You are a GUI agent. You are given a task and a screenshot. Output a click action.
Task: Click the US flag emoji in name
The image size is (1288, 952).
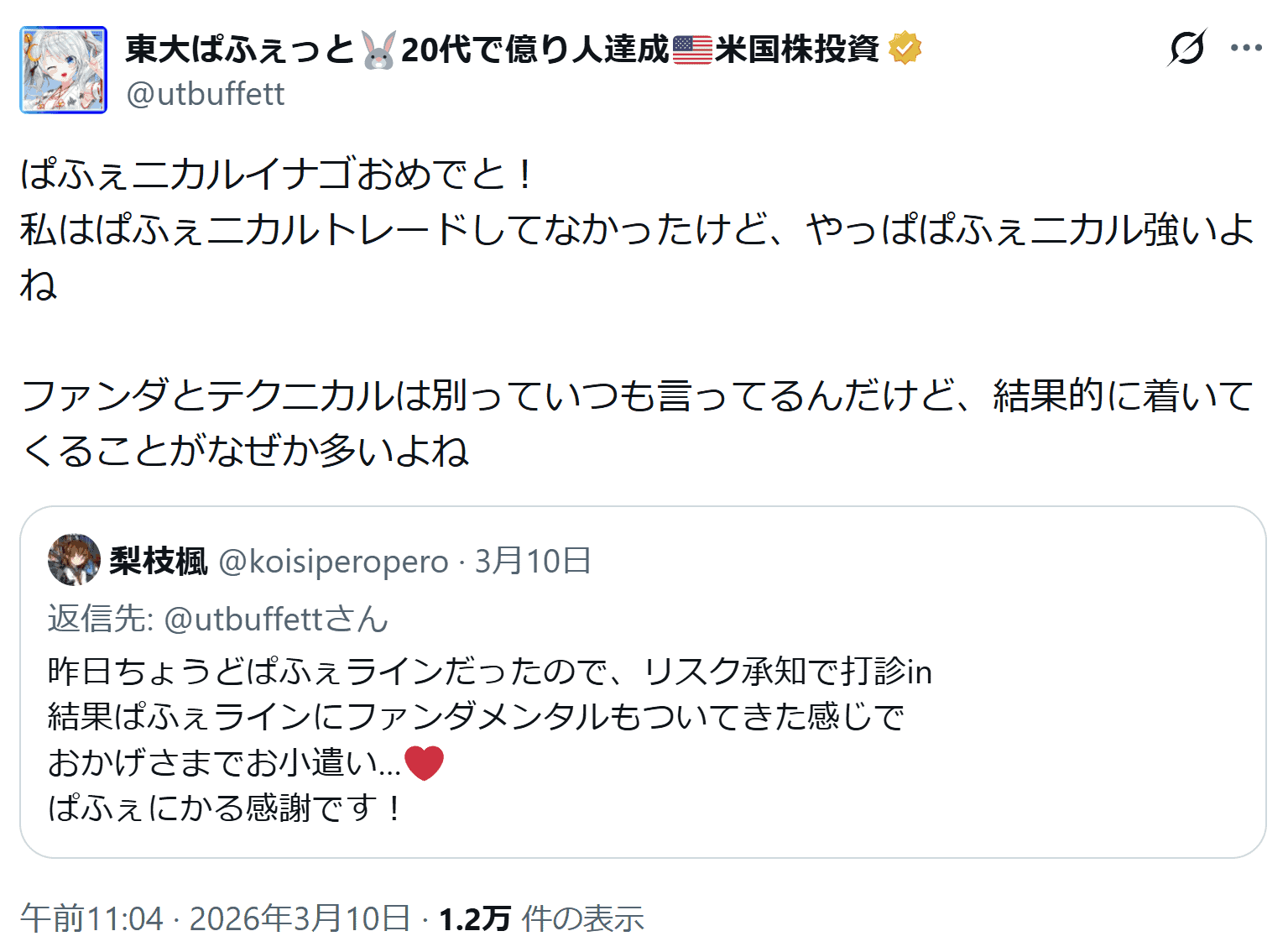pyautogui.click(x=692, y=50)
